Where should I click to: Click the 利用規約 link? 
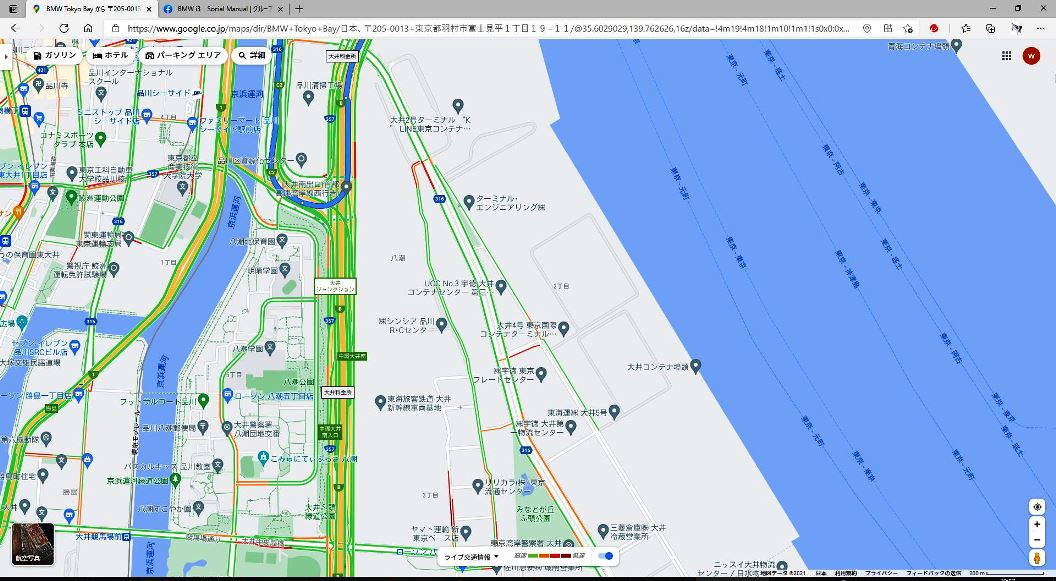click(845, 574)
